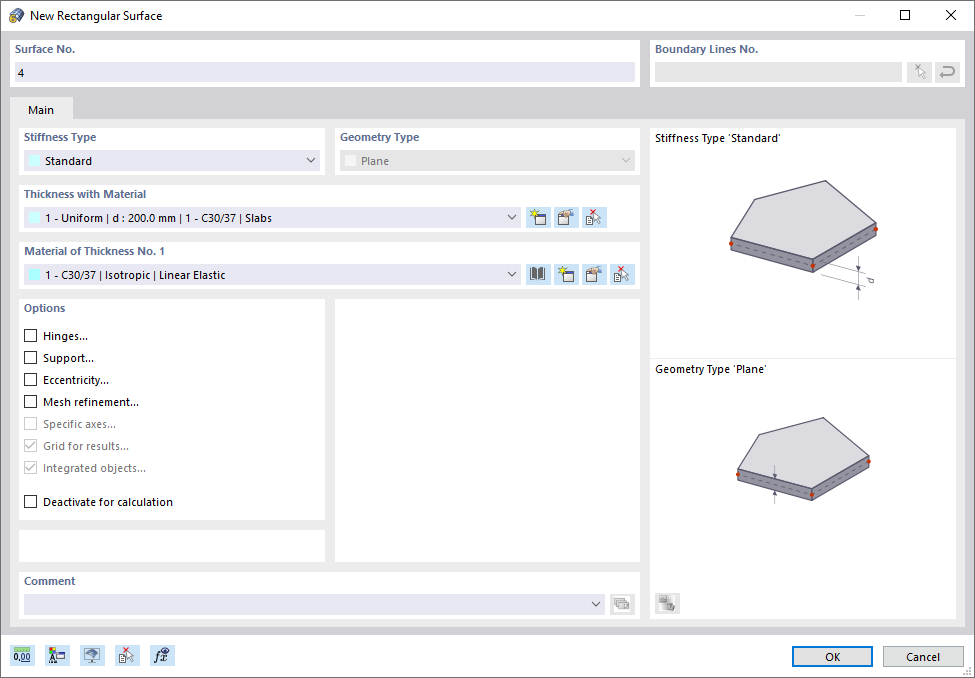The image size is (975, 678).
Task: Open the Comment selection dropdown
Action: [595, 604]
